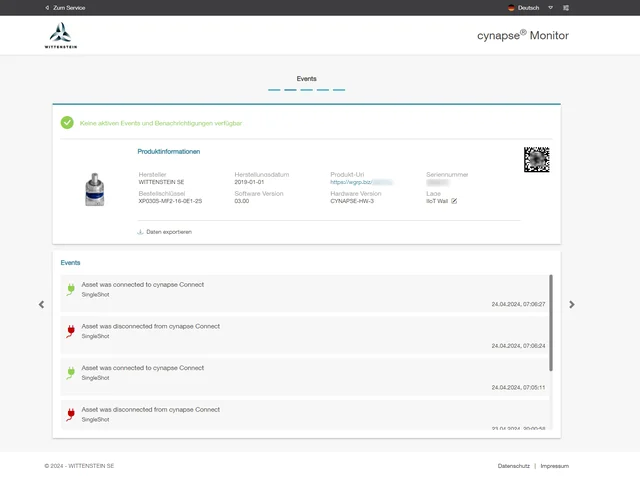
Task: Expand language list via dropdown arrow
Action: (x=550, y=7)
